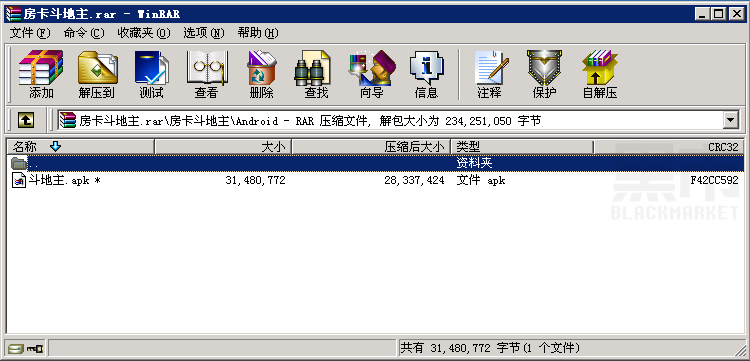Open the 选项(N) menu
The height and width of the screenshot is (361, 750).
coord(204,33)
